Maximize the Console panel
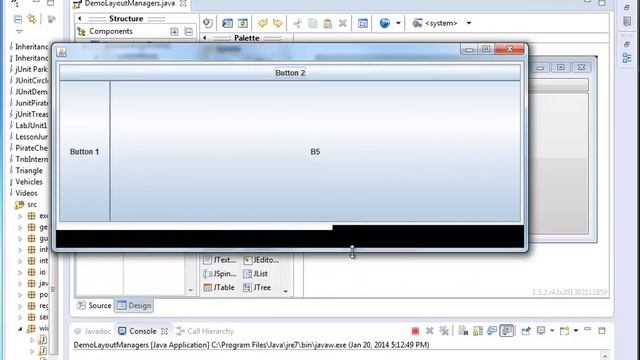 [602, 330]
